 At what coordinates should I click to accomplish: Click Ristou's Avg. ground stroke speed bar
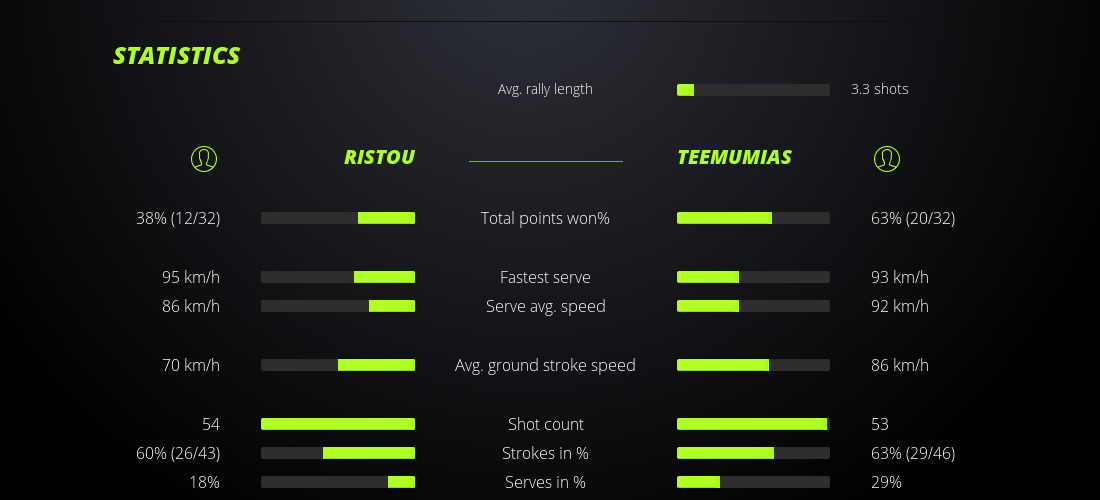pos(338,365)
